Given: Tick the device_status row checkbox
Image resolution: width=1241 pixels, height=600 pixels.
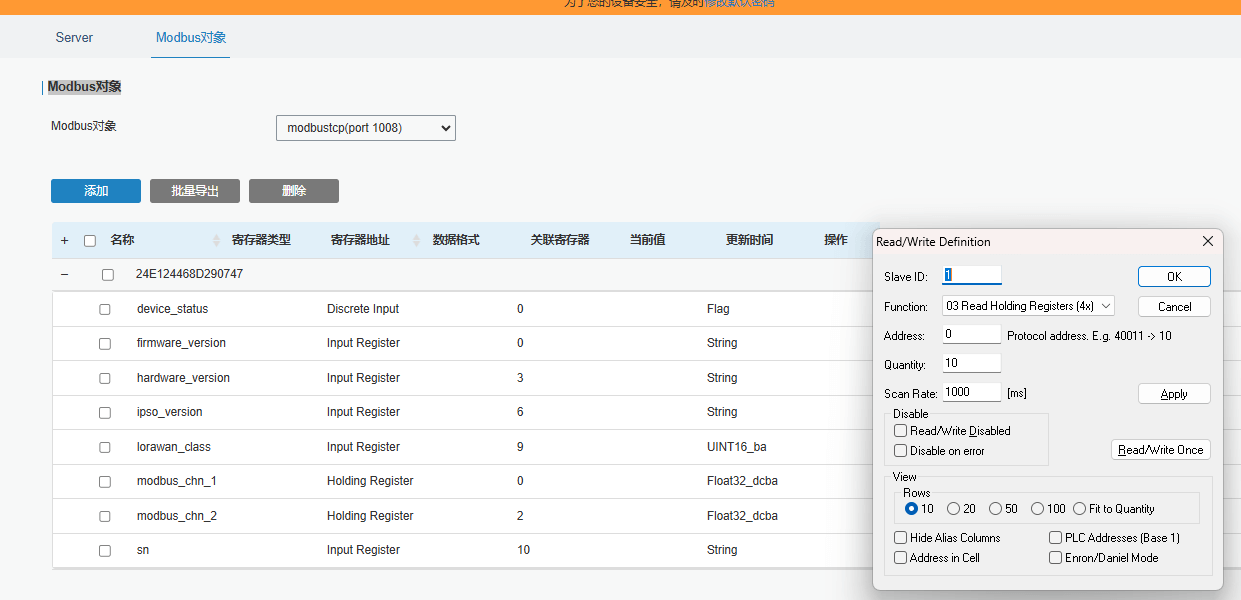Looking at the screenshot, I should [105, 310].
